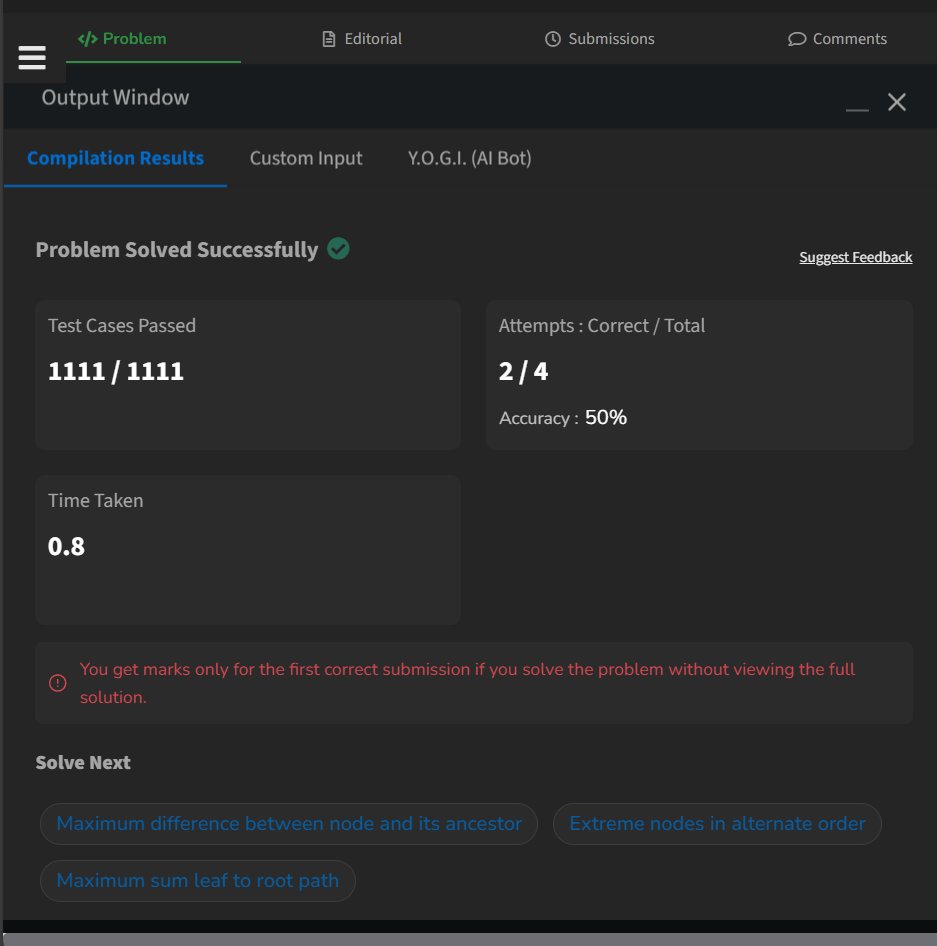Click the green success checkmark icon
The width and height of the screenshot is (937, 946).
tap(338, 249)
